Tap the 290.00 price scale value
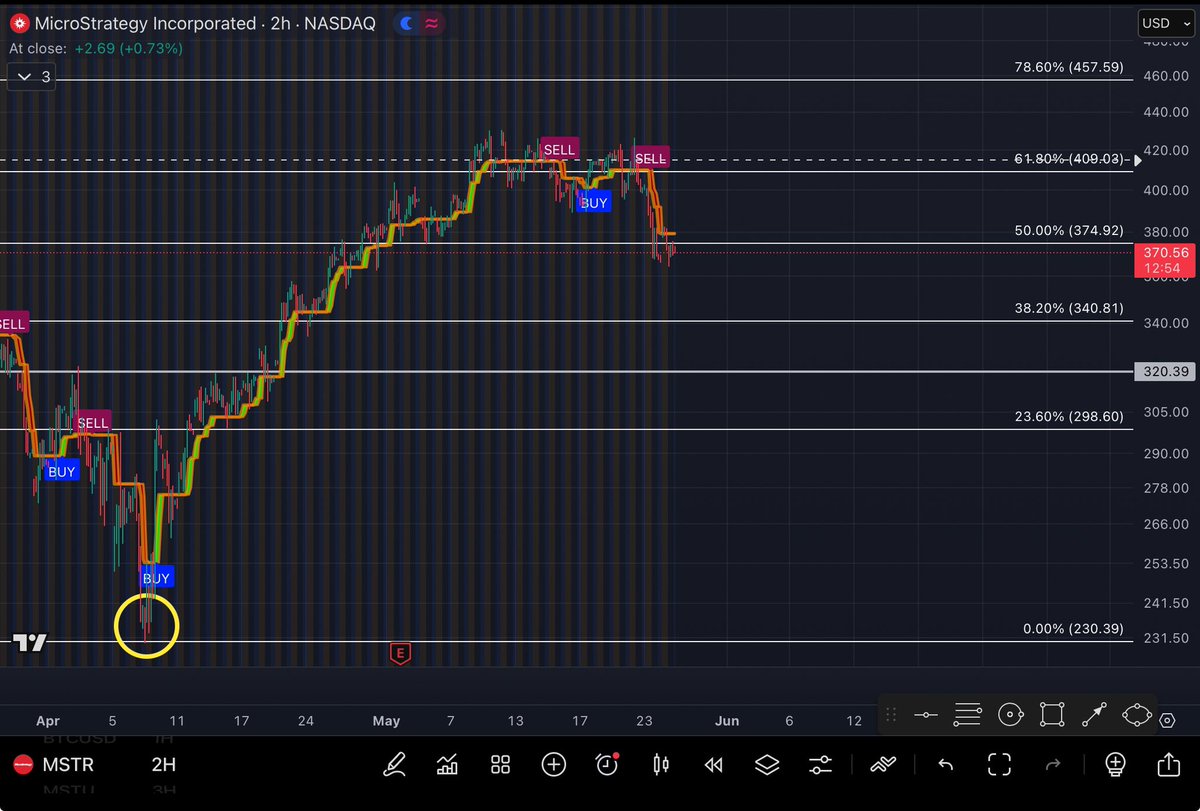The image size is (1200, 811). click(x=1164, y=453)
